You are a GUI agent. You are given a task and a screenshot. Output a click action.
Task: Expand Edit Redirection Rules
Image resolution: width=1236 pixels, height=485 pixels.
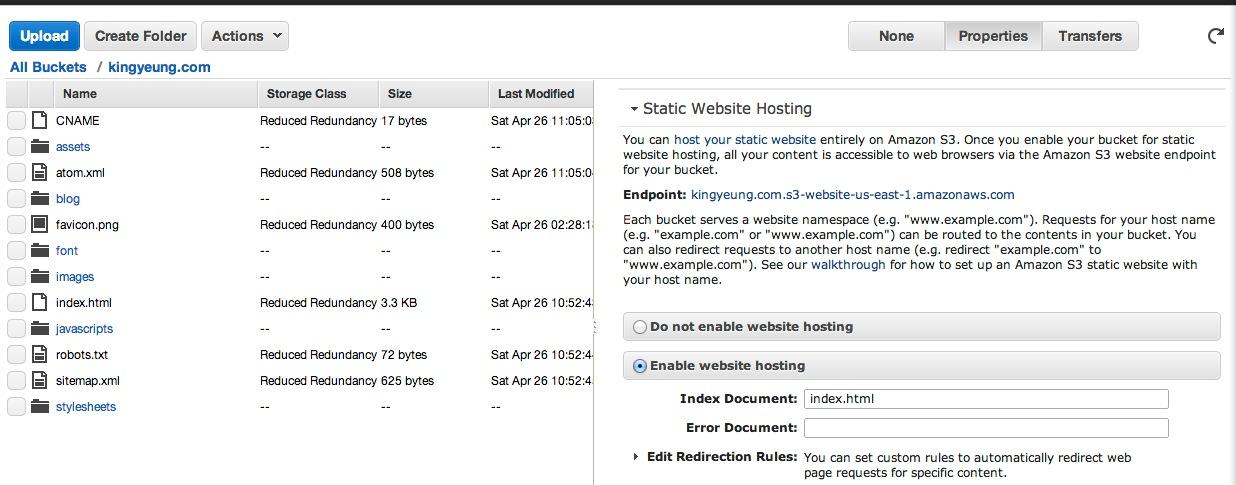pos(636,457)
